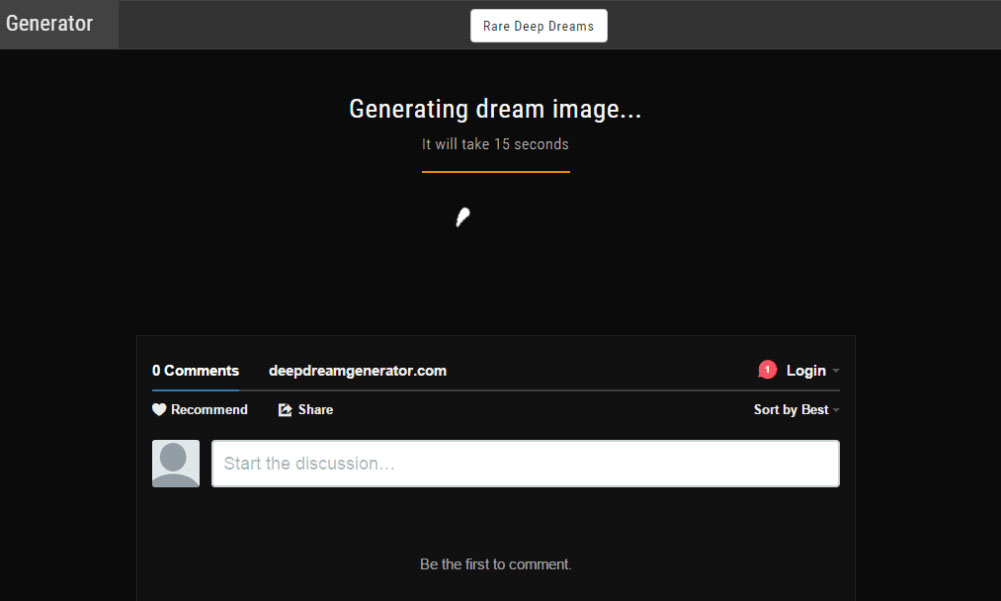Click the orange progress bar
The width and height of the screenshot is (1001, 601).
[495, 171]
